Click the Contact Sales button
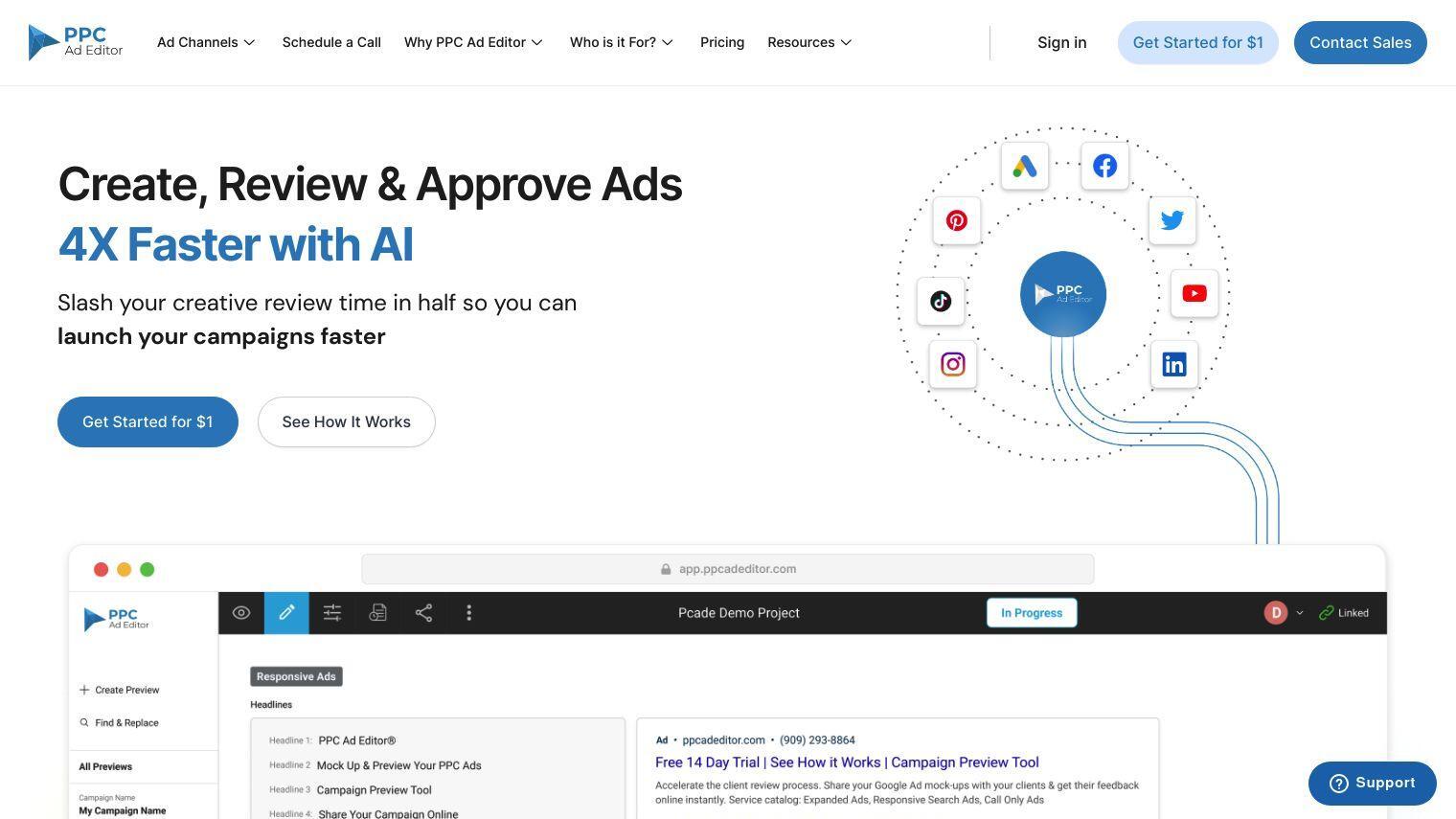The image size is (1456, 819). (1360, 42)
